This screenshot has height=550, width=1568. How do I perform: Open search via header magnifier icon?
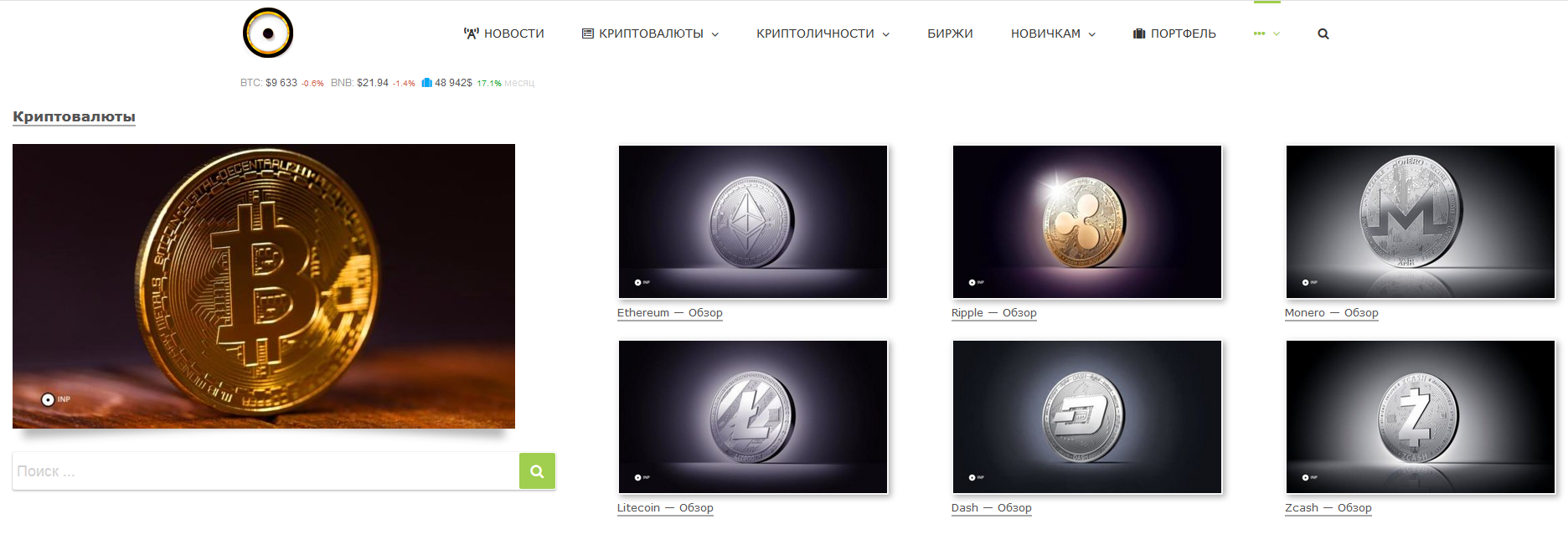tap(1323, 33)
